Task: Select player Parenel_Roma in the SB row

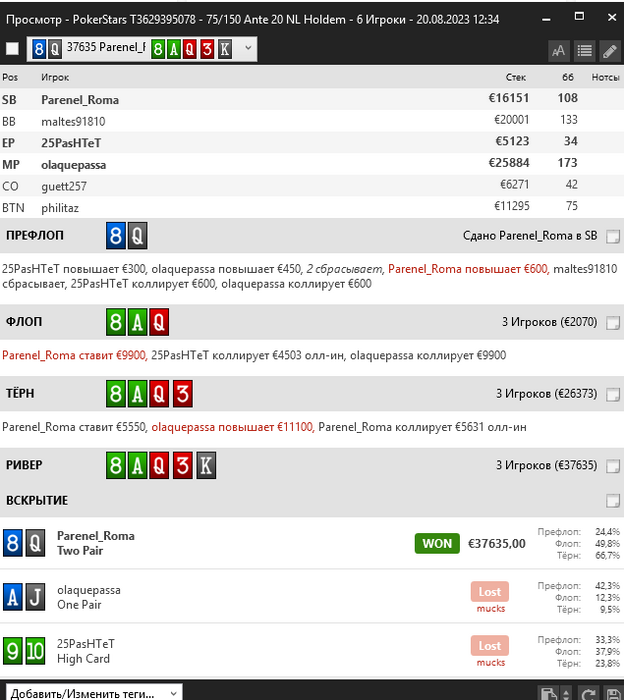Action: 80,100
